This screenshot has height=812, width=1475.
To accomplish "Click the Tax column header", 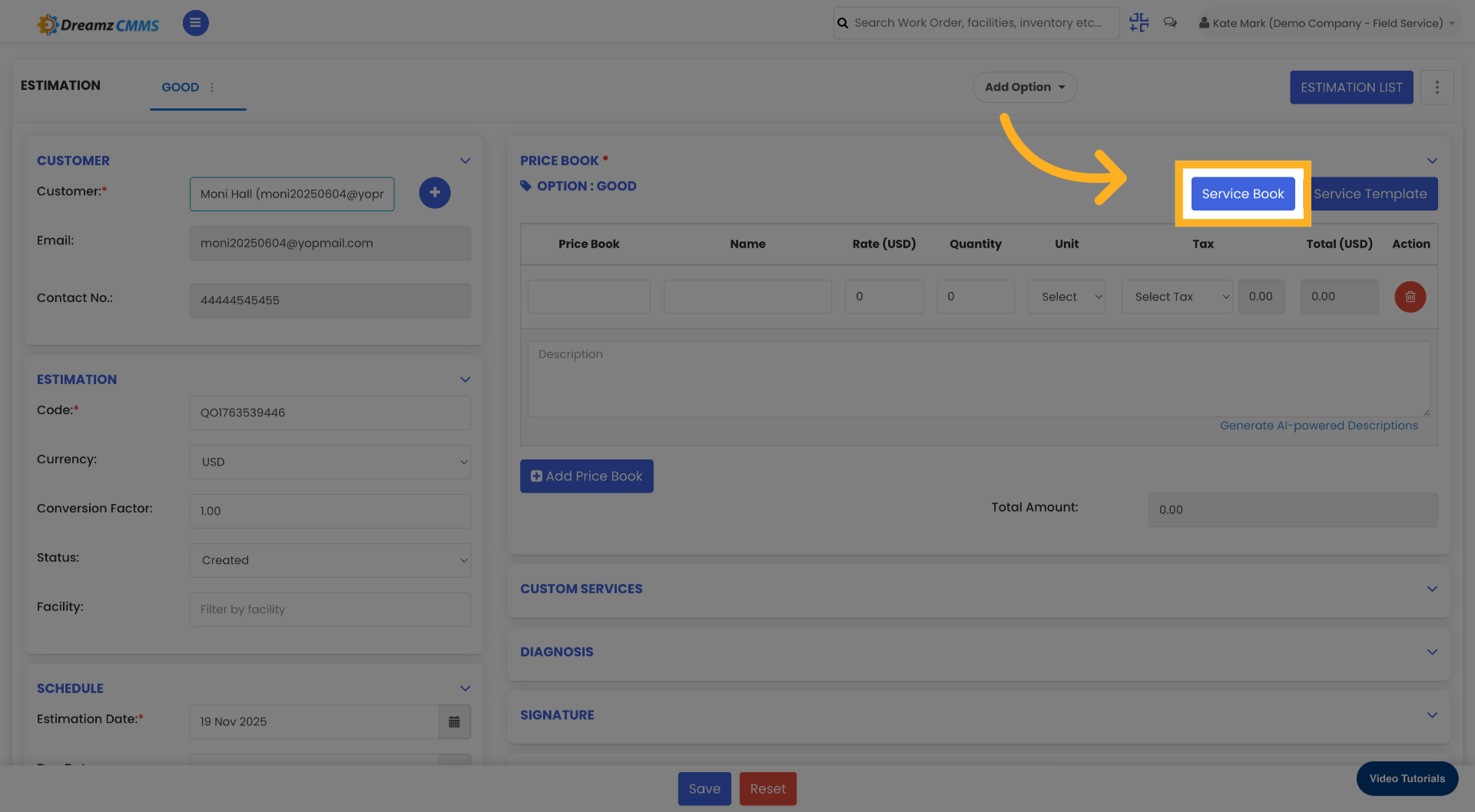I will [1203, 244].
